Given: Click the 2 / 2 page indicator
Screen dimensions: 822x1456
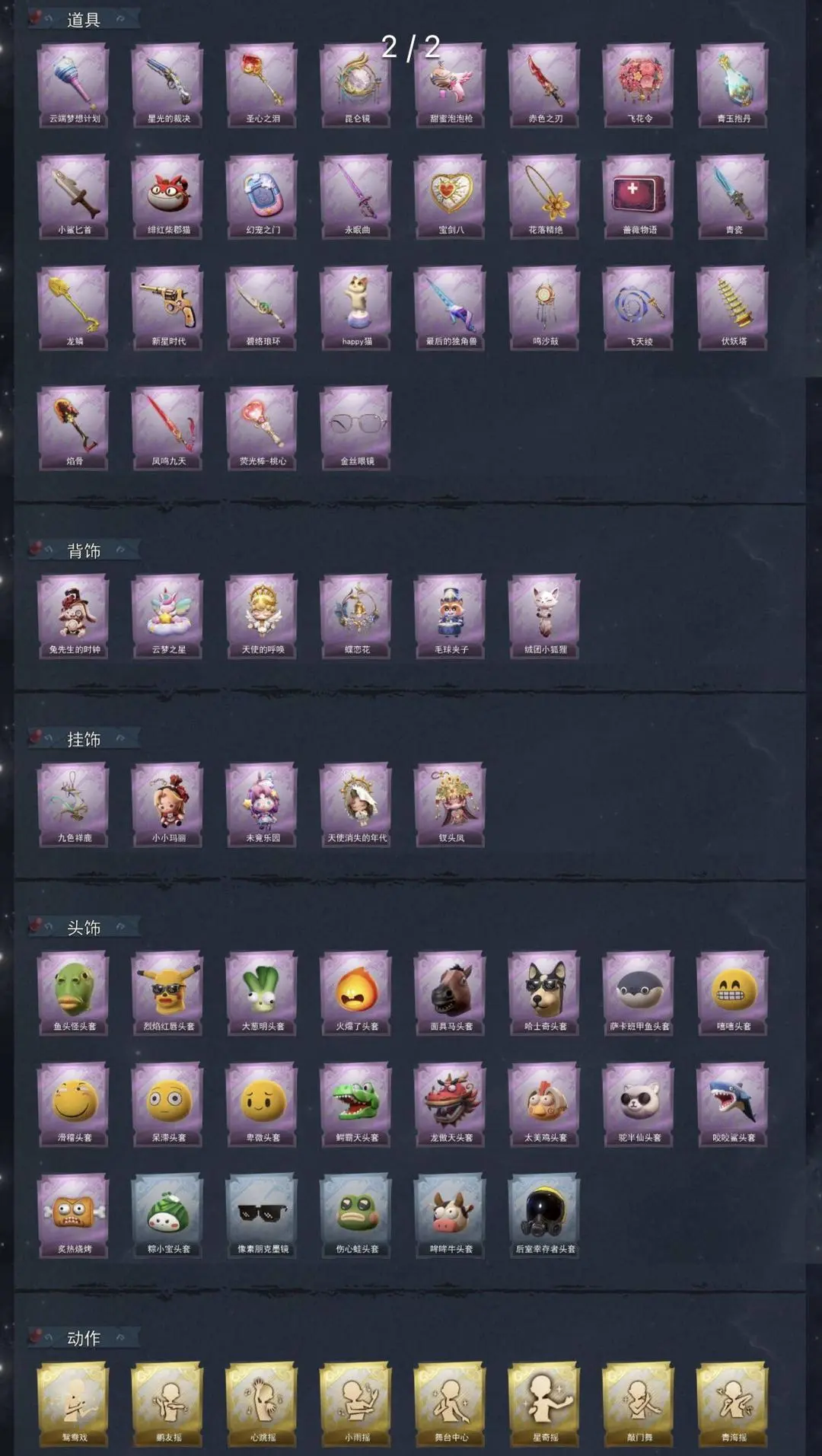Looking at the screenshot, I should [411, 47].
